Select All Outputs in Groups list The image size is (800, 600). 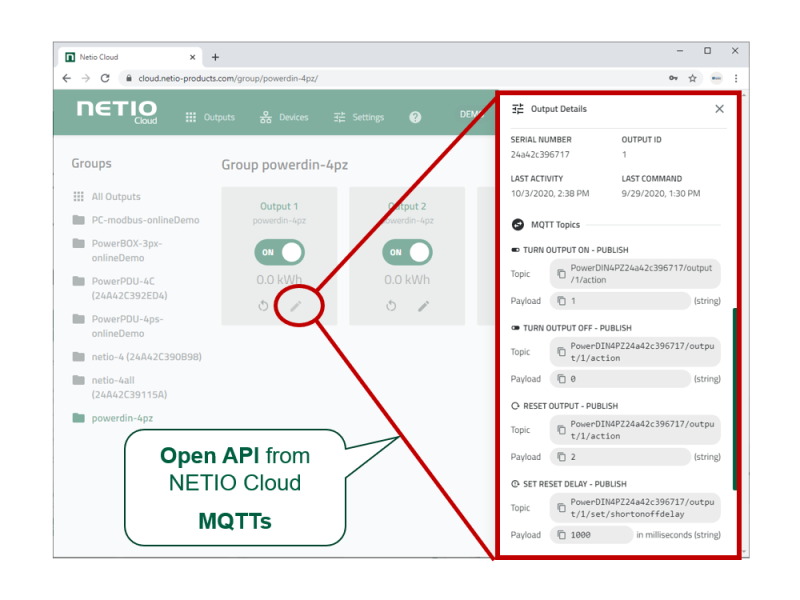point(107,196)
